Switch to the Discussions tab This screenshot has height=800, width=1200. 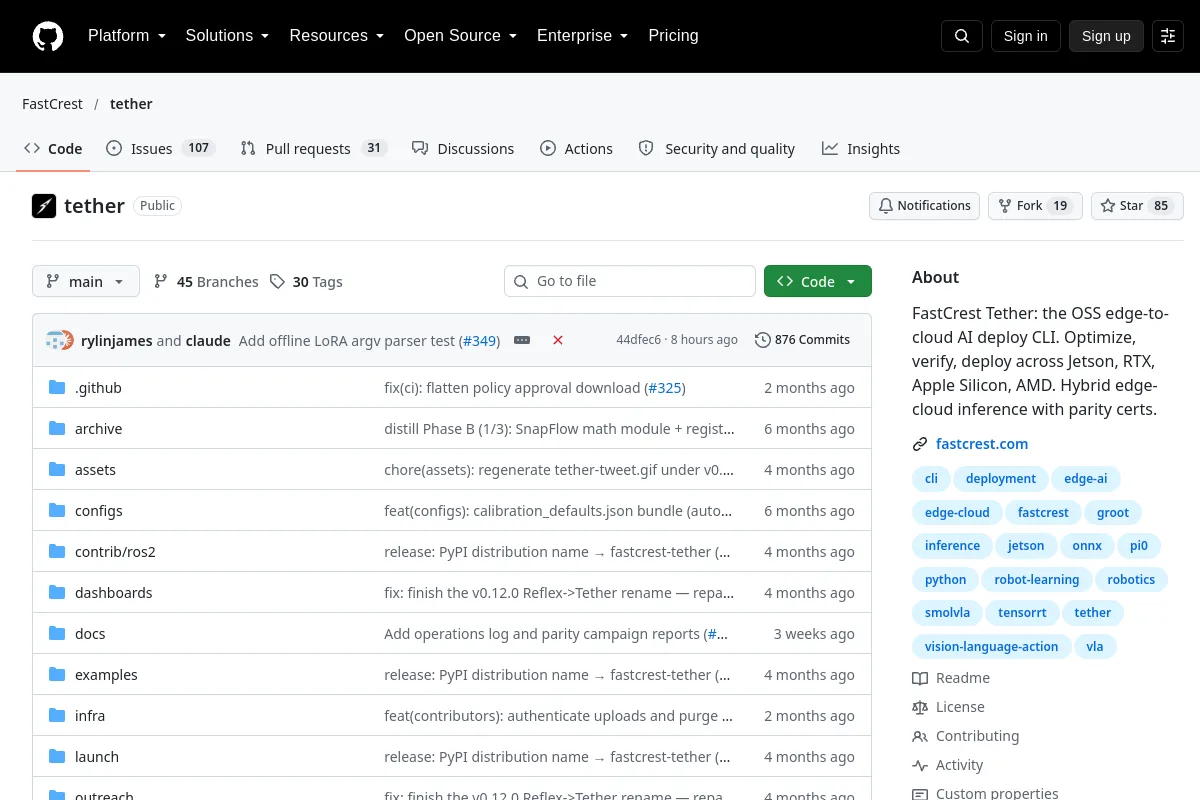coord(463,149)
